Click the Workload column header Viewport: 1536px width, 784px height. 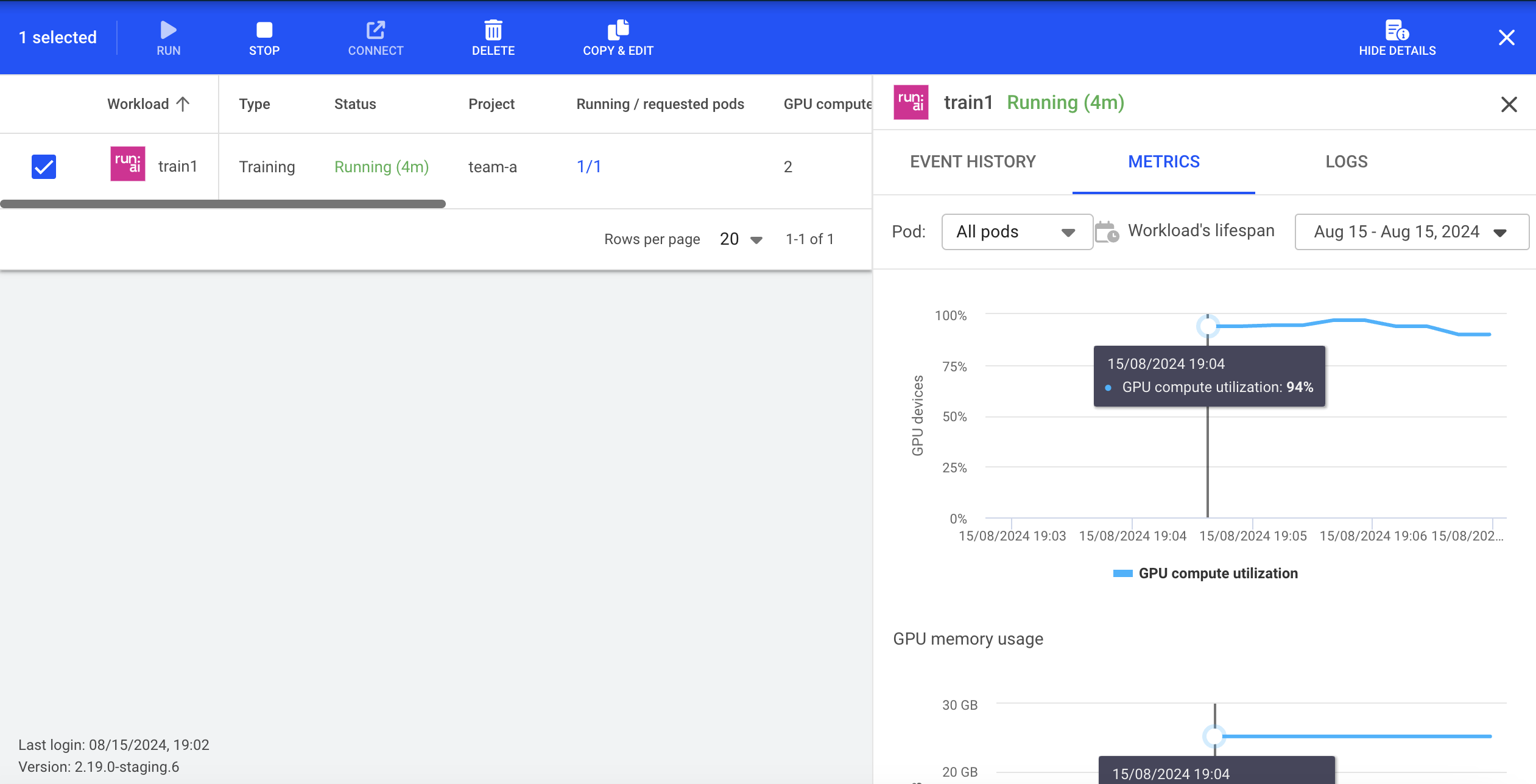click(138, 104)
